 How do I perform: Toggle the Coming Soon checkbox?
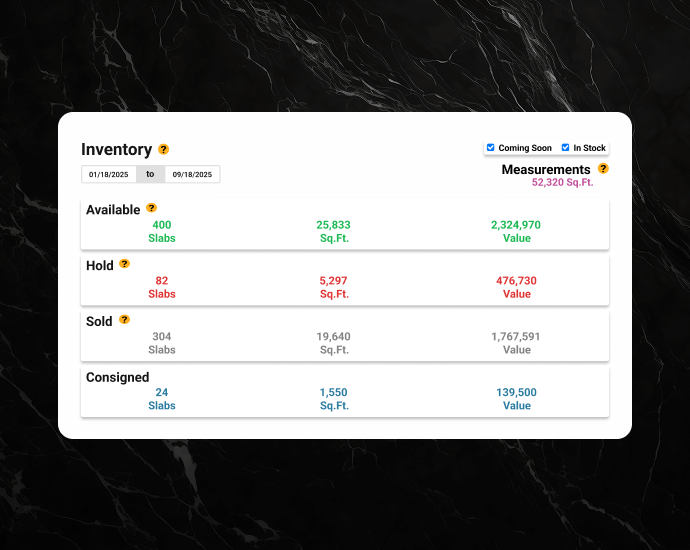(491, 148)
